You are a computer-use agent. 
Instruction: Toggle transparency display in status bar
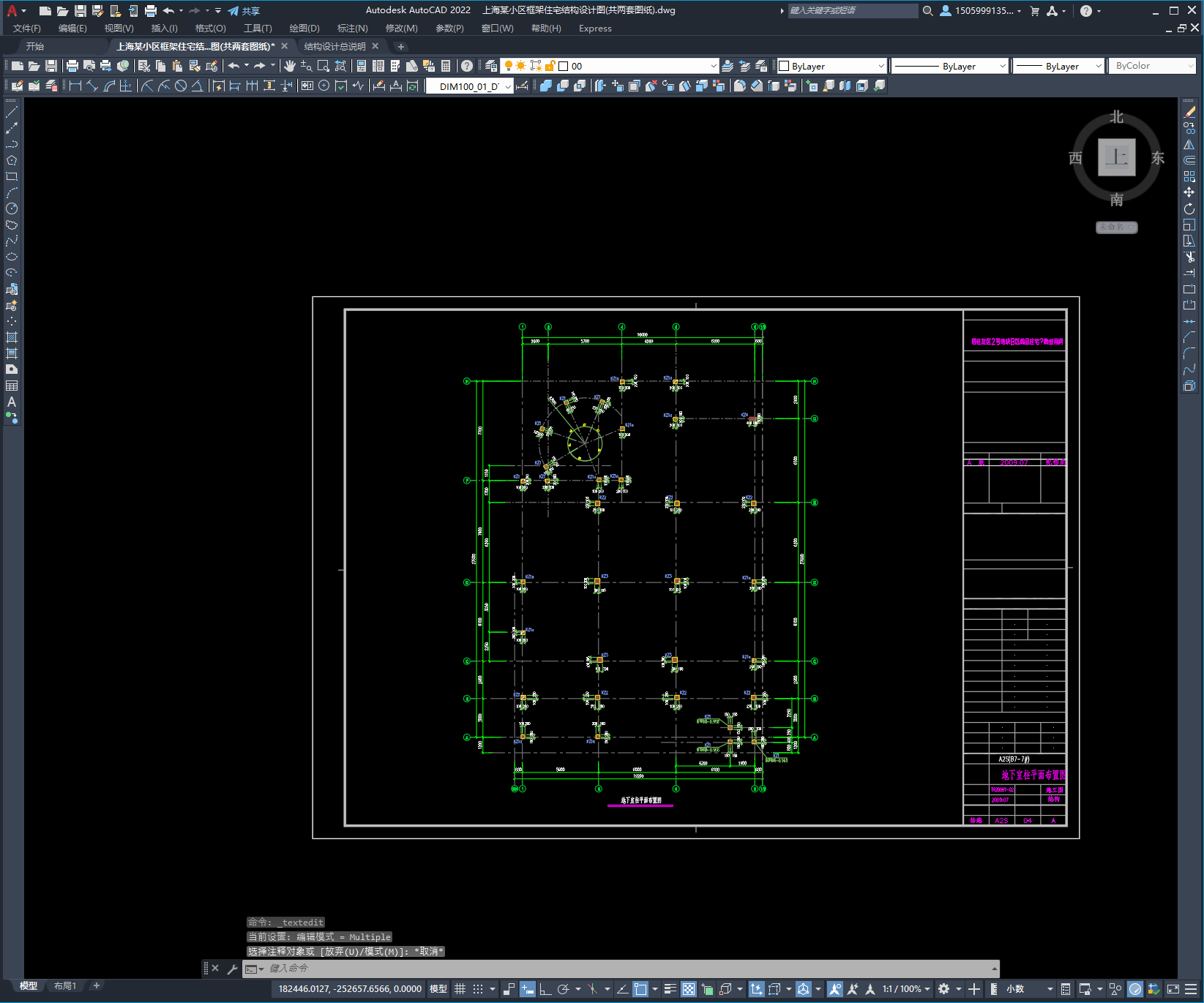point(689,989)
